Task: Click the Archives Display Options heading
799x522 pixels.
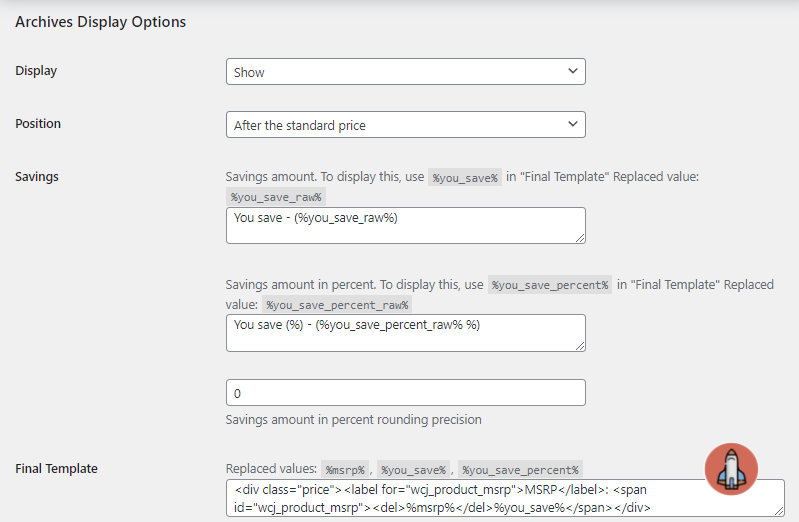Action: (100, 21)
